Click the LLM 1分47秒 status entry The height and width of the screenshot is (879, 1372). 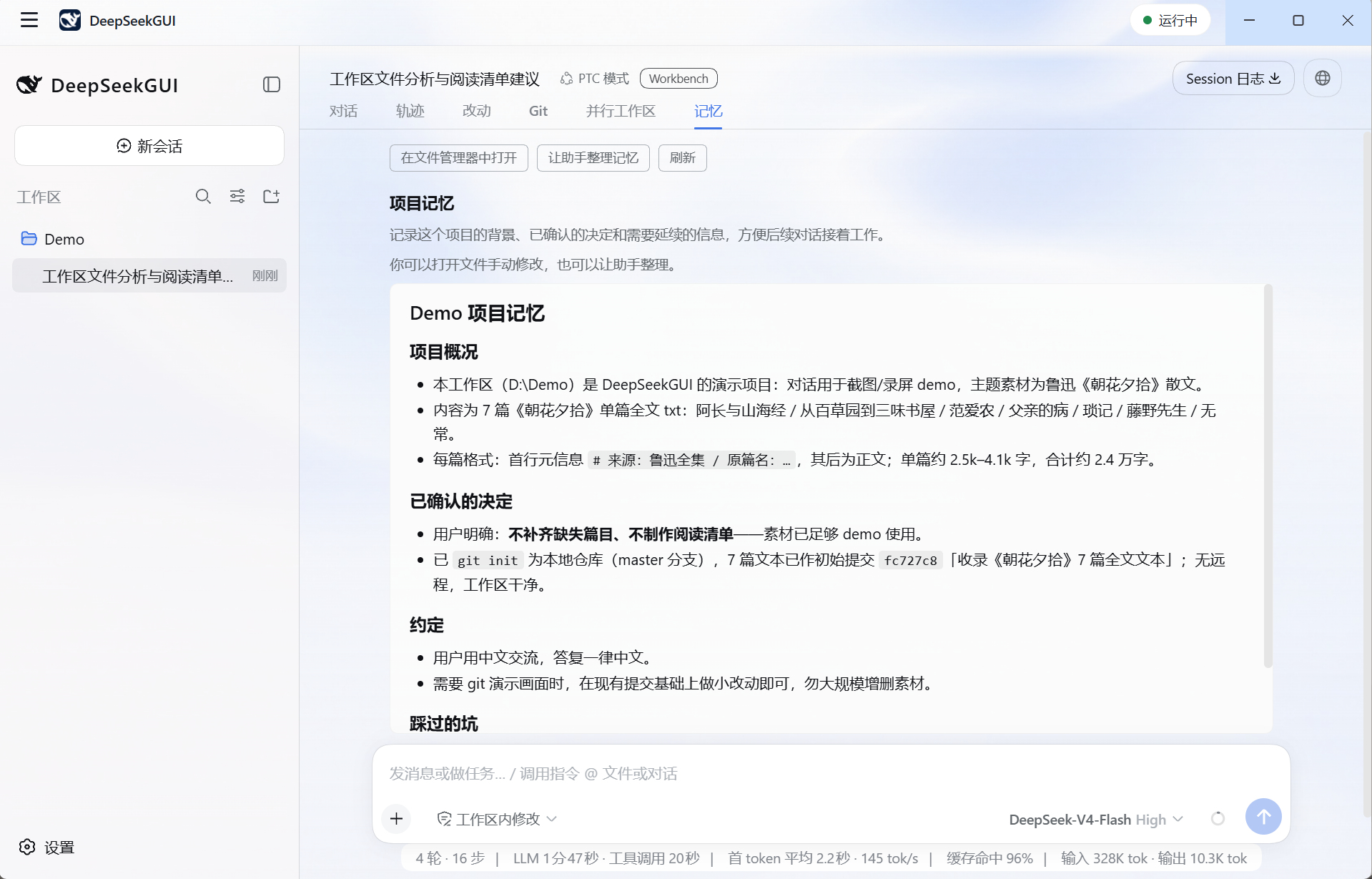point(556,858)
